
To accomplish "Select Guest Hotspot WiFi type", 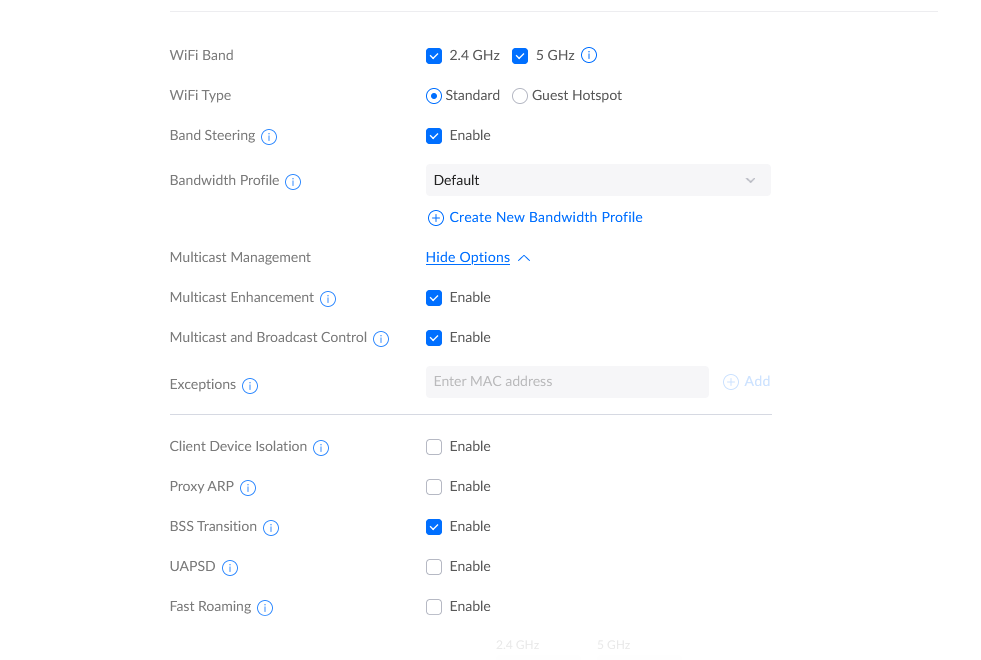I will 520,96.
